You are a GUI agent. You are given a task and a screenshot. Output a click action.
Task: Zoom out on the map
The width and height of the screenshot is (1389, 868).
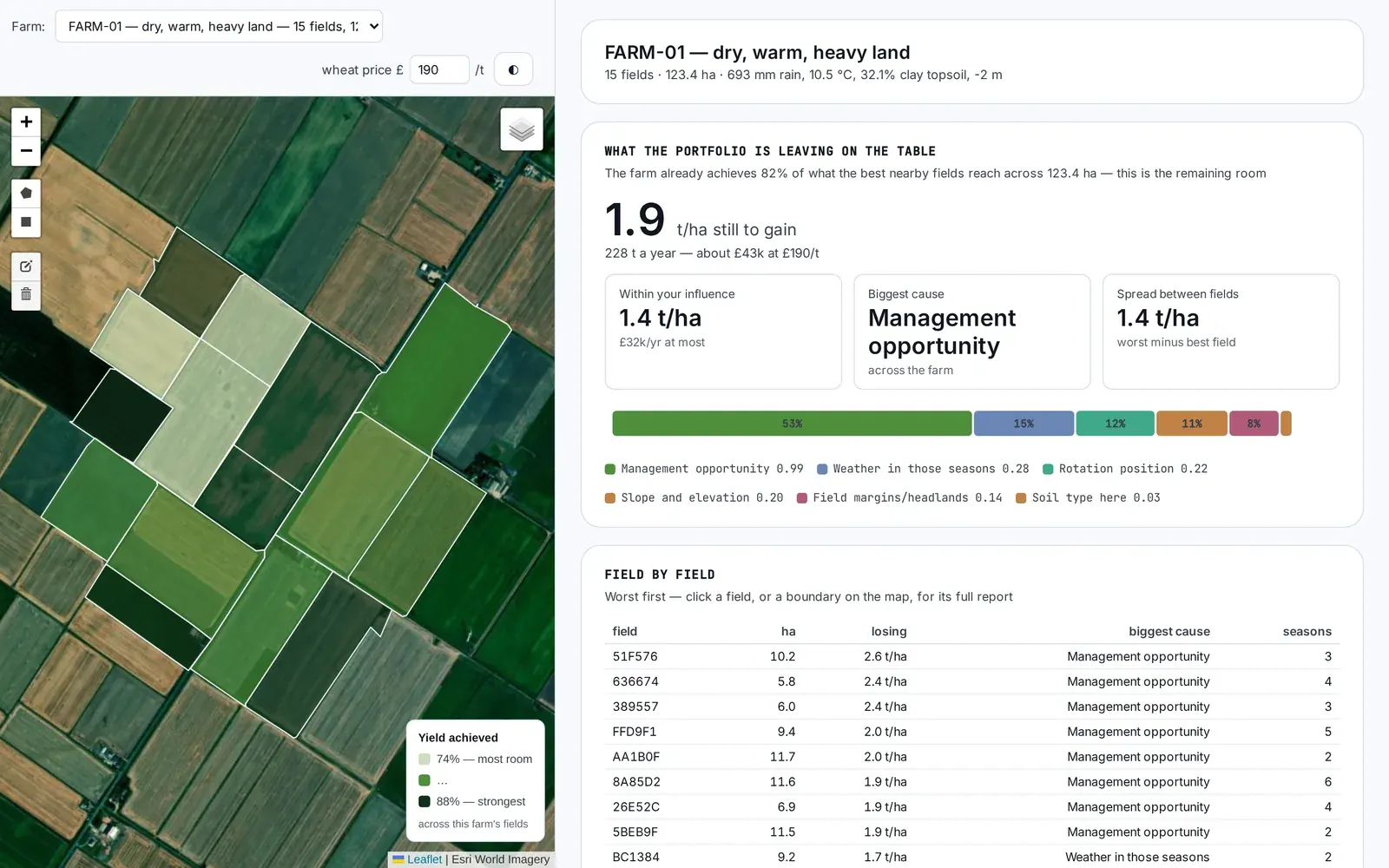click(x=26, y=151)
